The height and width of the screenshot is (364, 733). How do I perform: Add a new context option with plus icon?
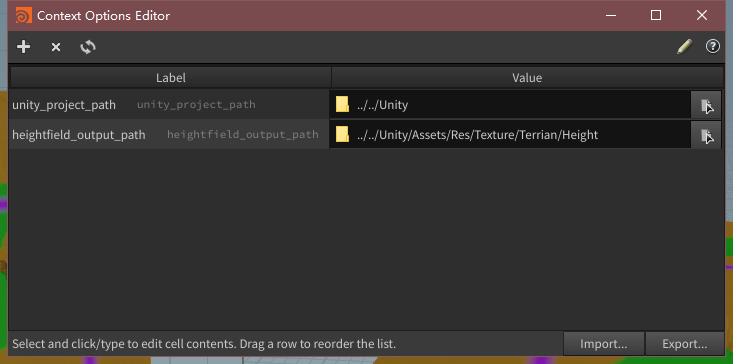[23, 47]
